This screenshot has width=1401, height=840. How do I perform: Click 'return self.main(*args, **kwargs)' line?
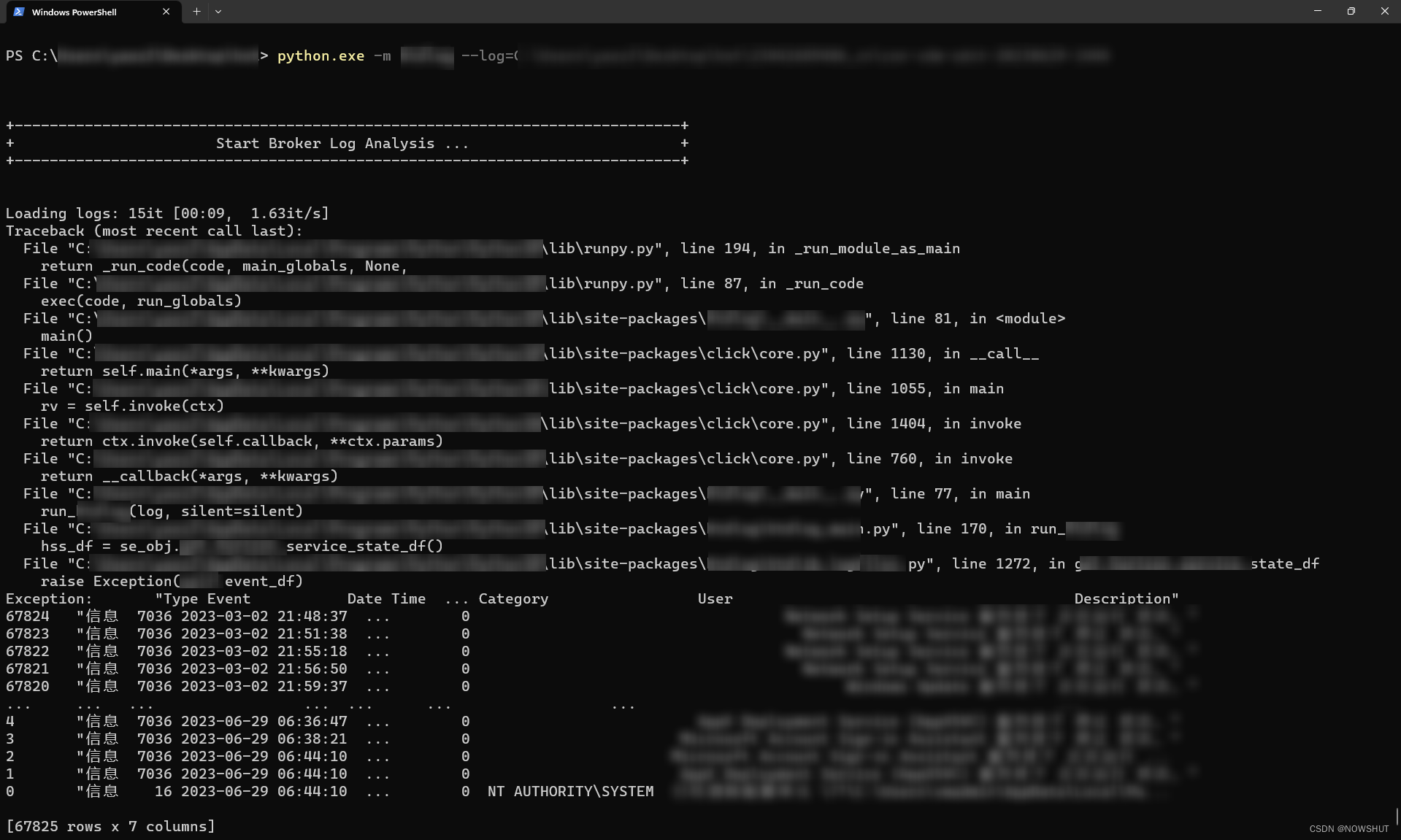[x=185, y=371]
